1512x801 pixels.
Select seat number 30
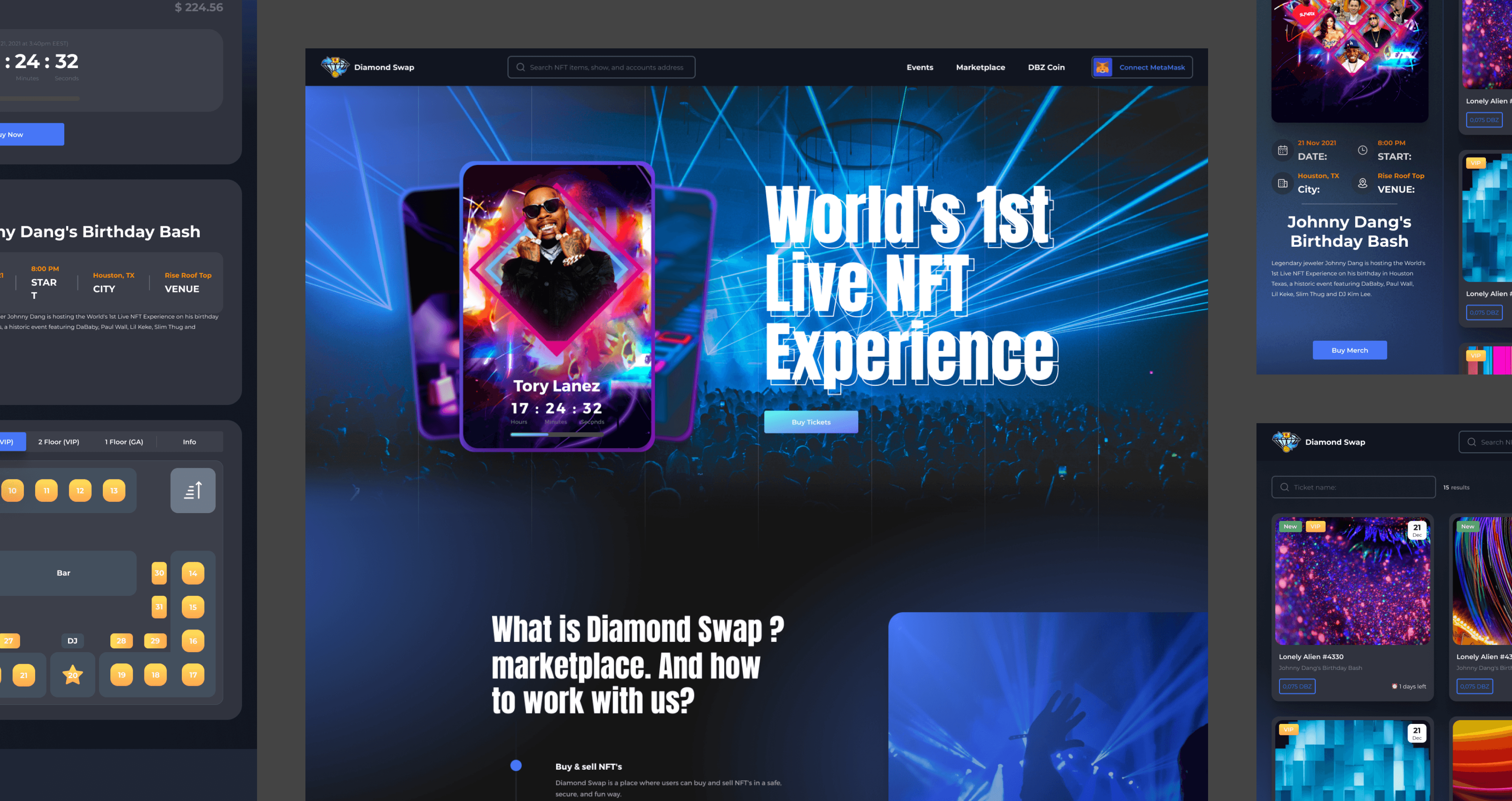point(159,573)
